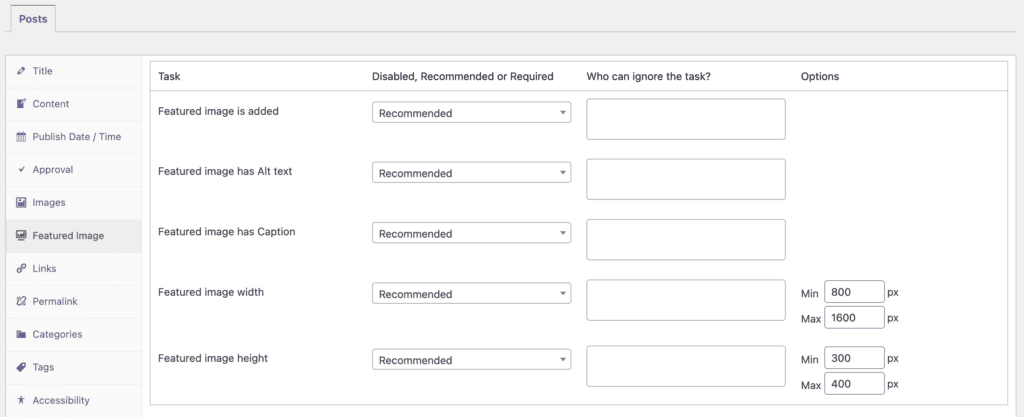1024x417 pixels.
Task: Open the Tags section
Action: click(73, 367)
